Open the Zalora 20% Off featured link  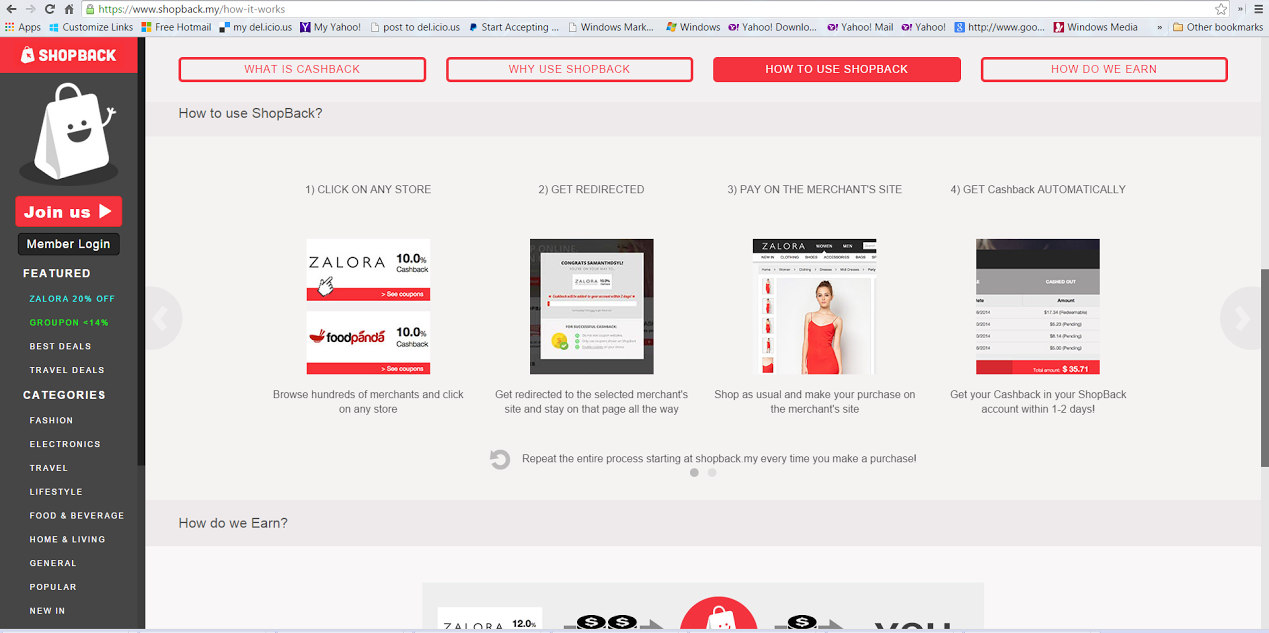tap(72, 299)
